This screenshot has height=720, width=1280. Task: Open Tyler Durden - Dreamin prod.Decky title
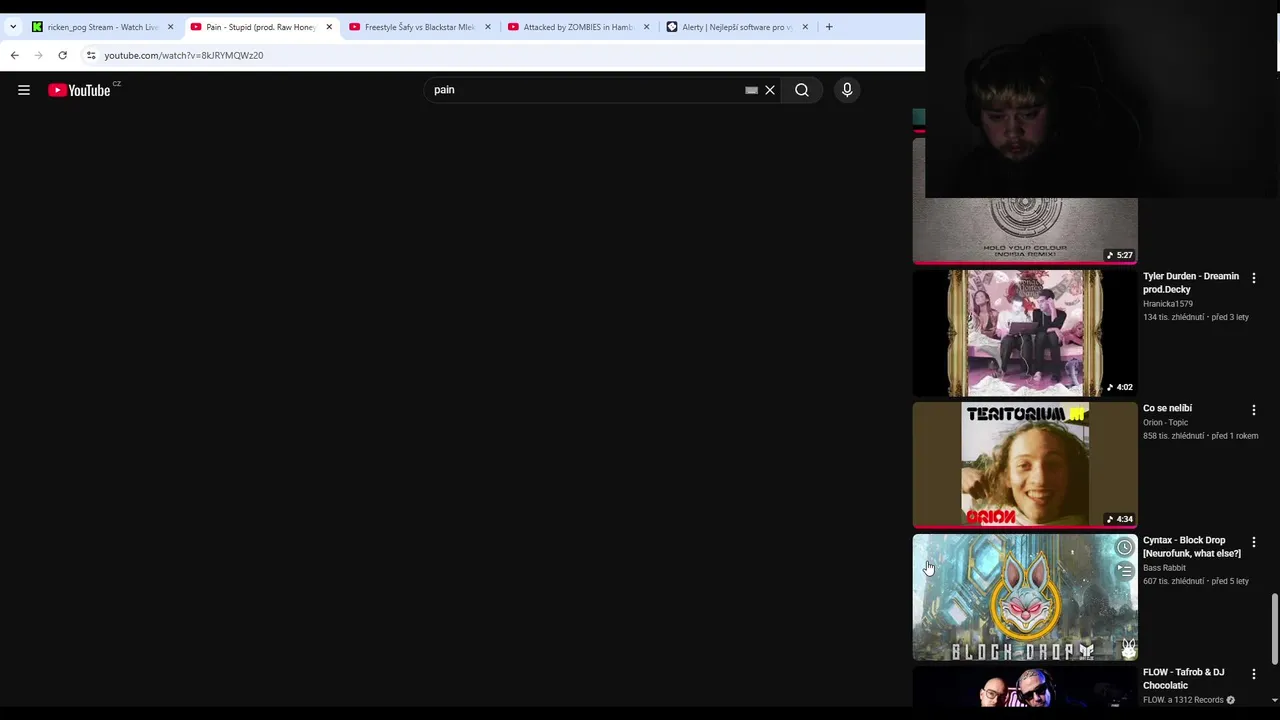coord(1191,283)
